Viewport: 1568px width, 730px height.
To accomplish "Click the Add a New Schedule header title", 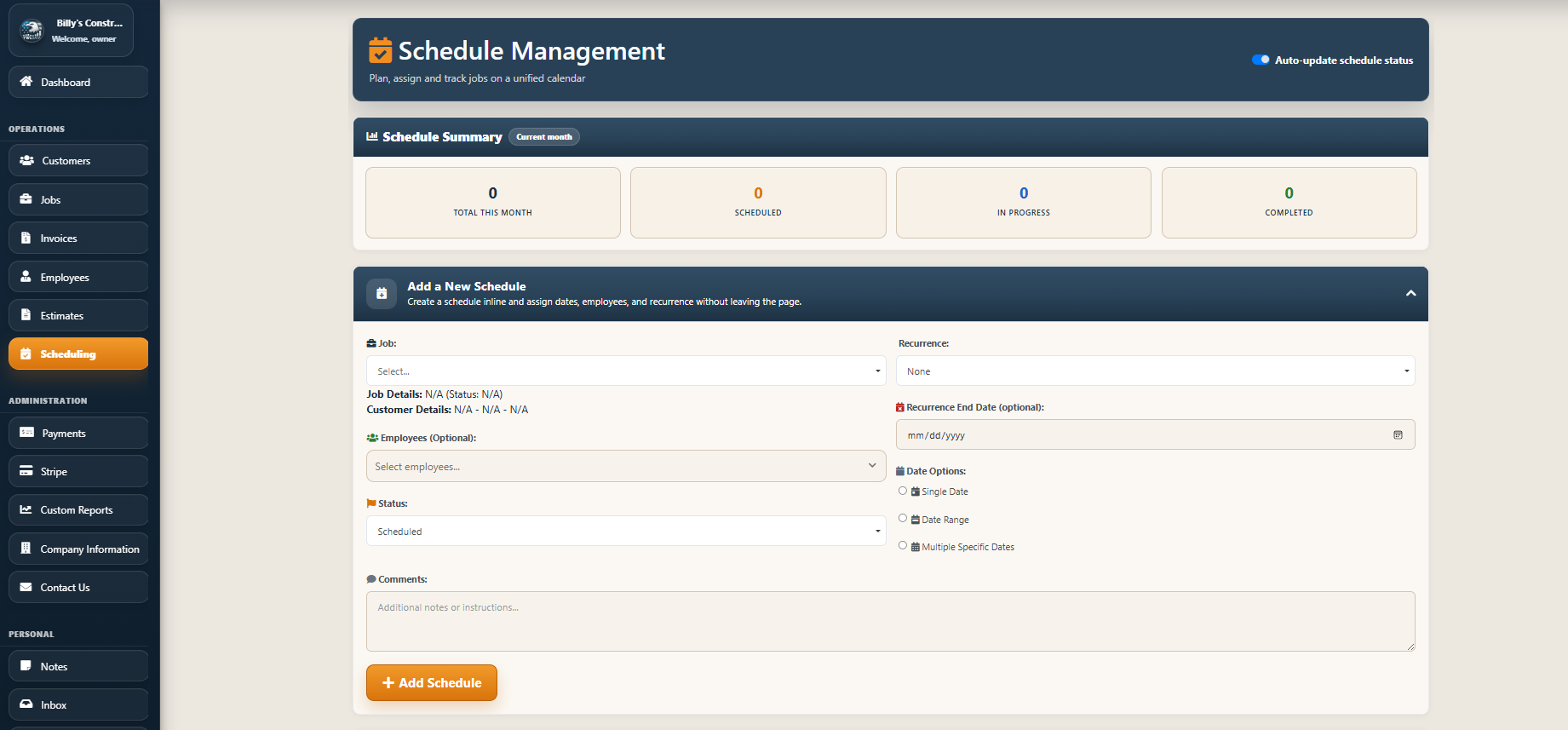I will (467, 286).
